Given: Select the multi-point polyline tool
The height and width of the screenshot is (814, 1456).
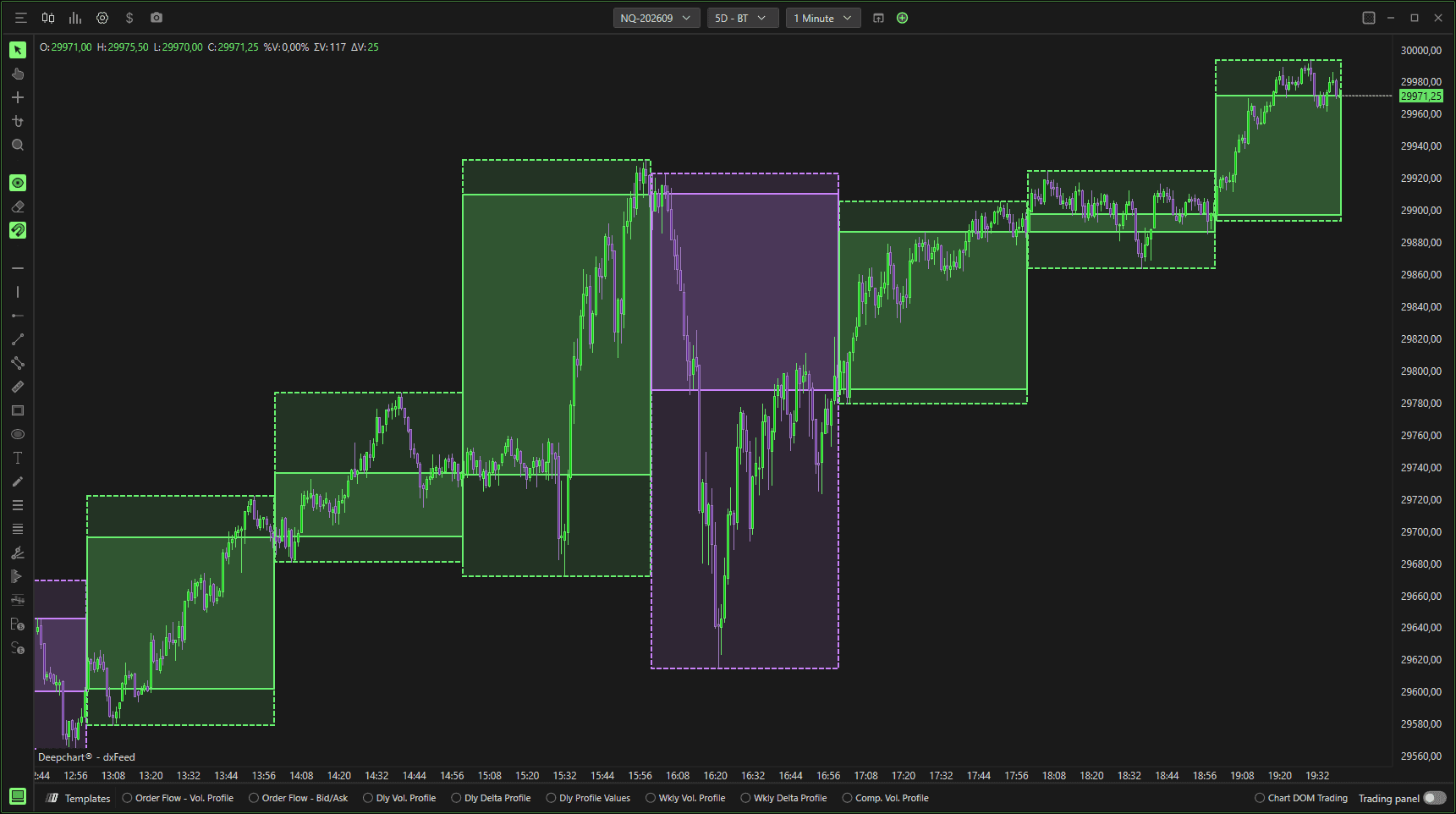Looking at the screenshot, I should [x=18, y=363].
